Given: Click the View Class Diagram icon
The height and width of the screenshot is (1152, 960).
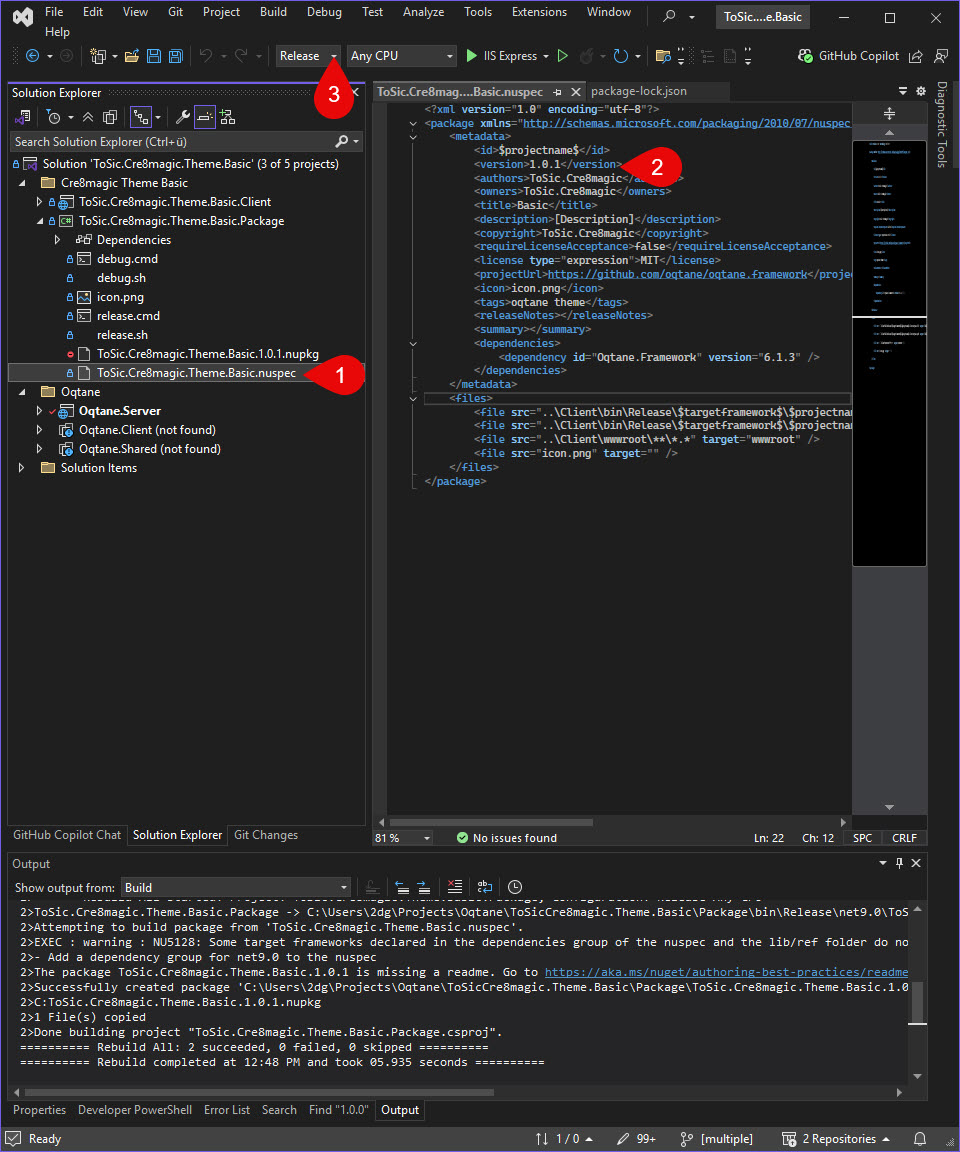Looking at the screenshot, I should [228, 117].
